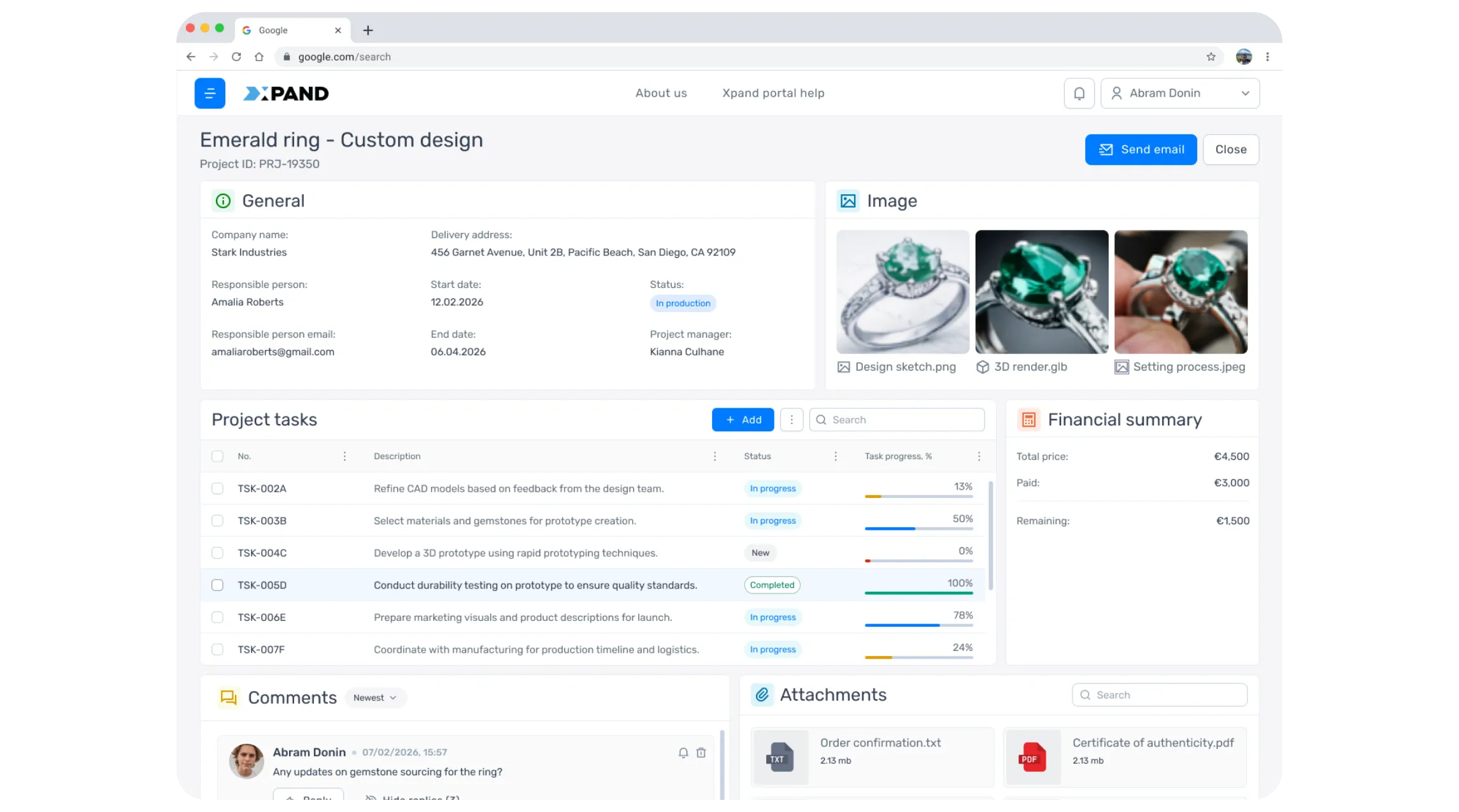The image size is (1459, 812).
Task: Open Certificate of authenticity.pdf attachment
Action: 1125,757
